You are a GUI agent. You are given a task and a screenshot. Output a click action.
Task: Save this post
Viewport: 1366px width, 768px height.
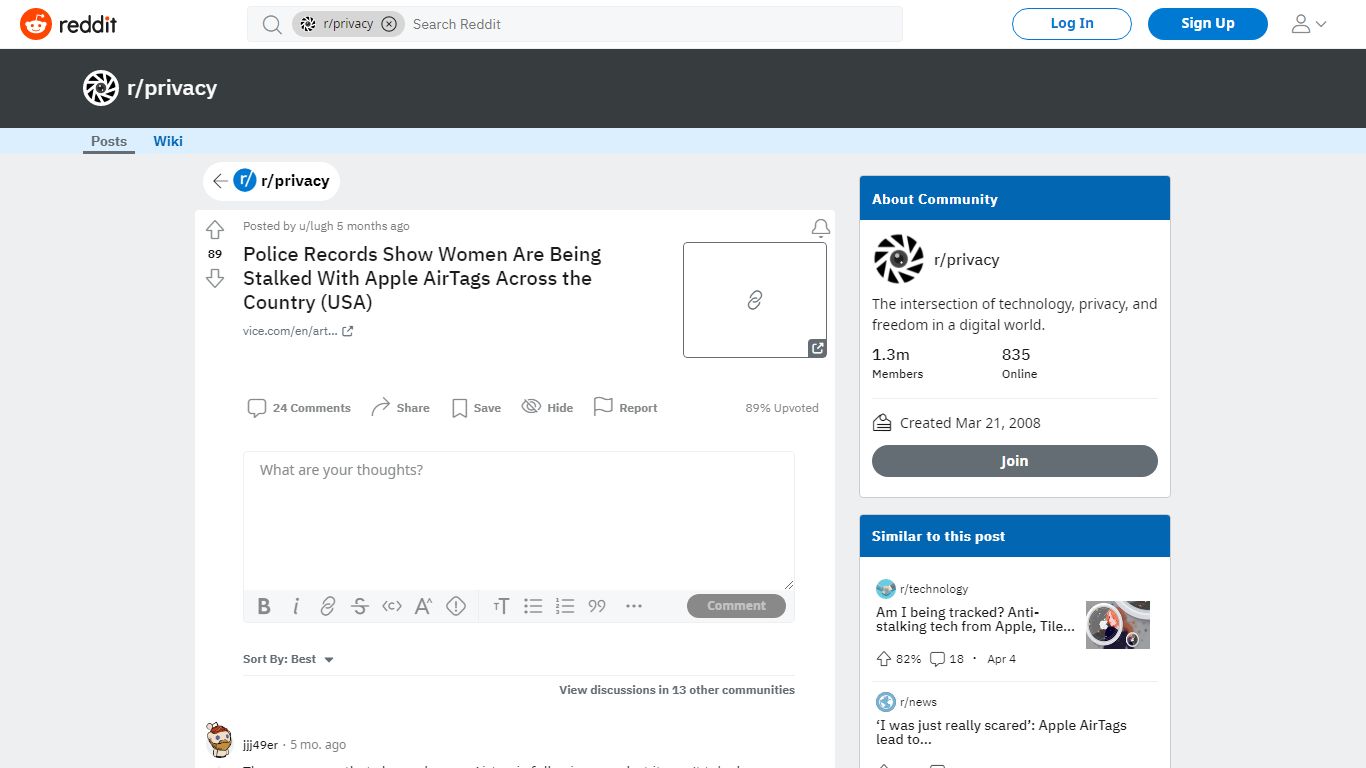coord(476,408)
